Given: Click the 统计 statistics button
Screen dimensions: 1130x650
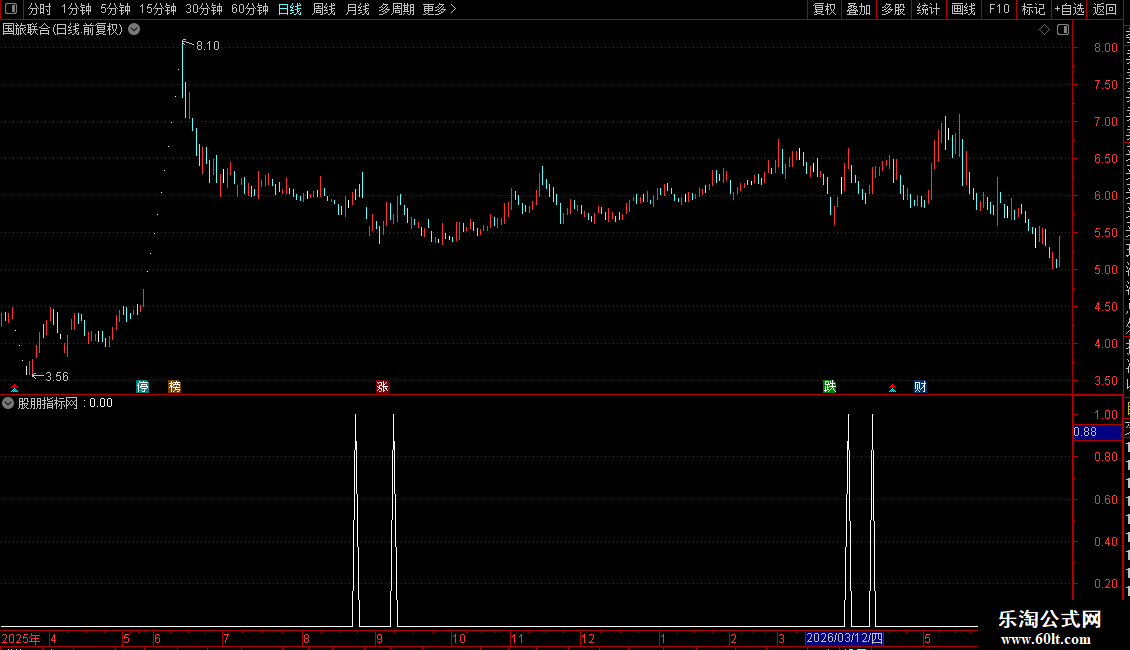Looking at the screenshot, I should coord(927,9).
